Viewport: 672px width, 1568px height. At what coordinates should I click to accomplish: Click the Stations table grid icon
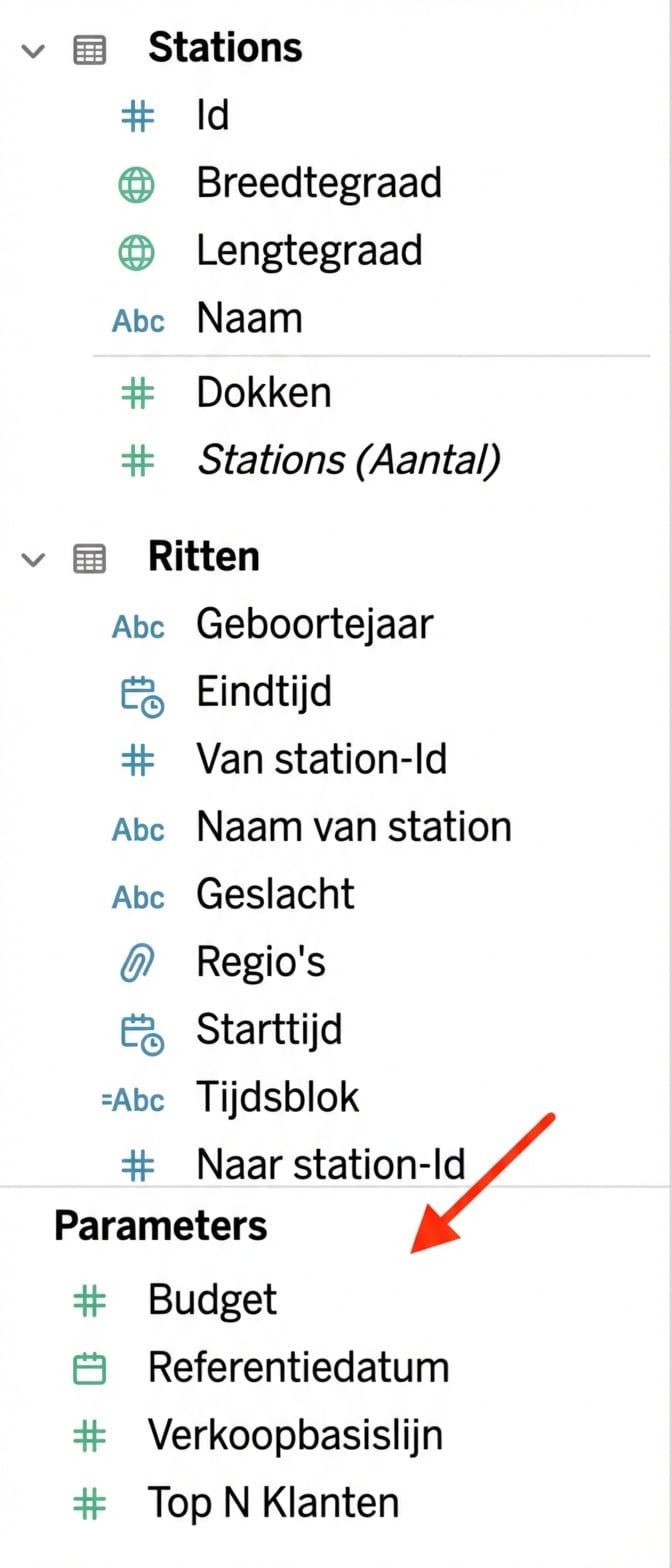[90, 50]
